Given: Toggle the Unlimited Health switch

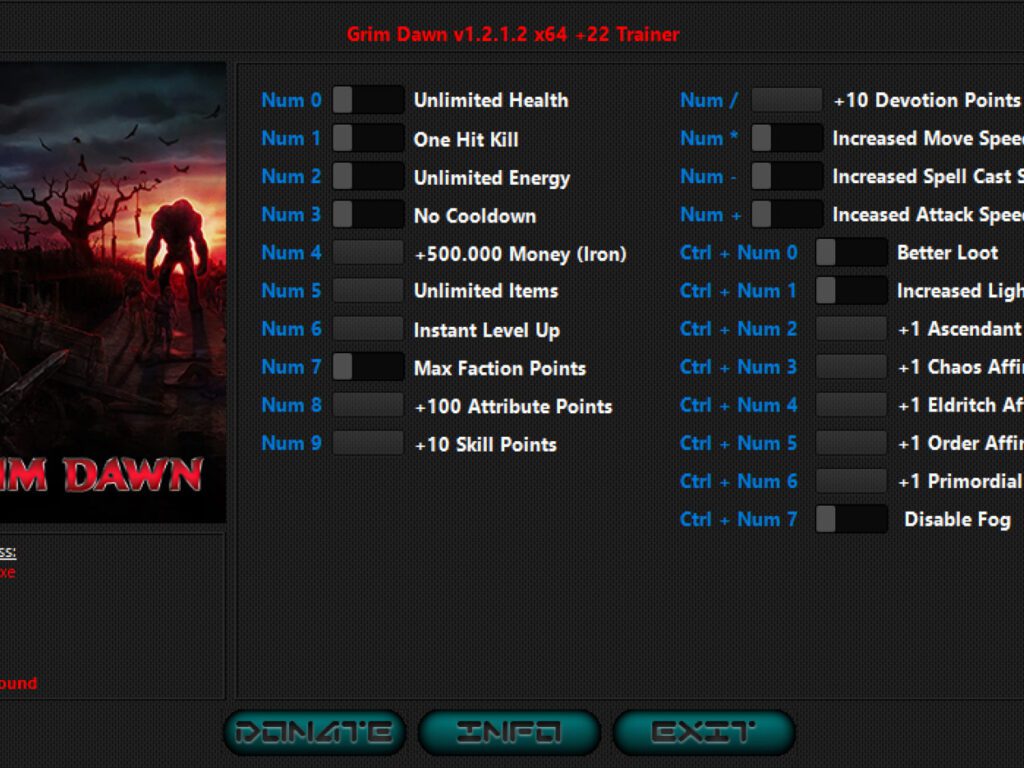Looking at the screenshot, I should click(368, 101).
